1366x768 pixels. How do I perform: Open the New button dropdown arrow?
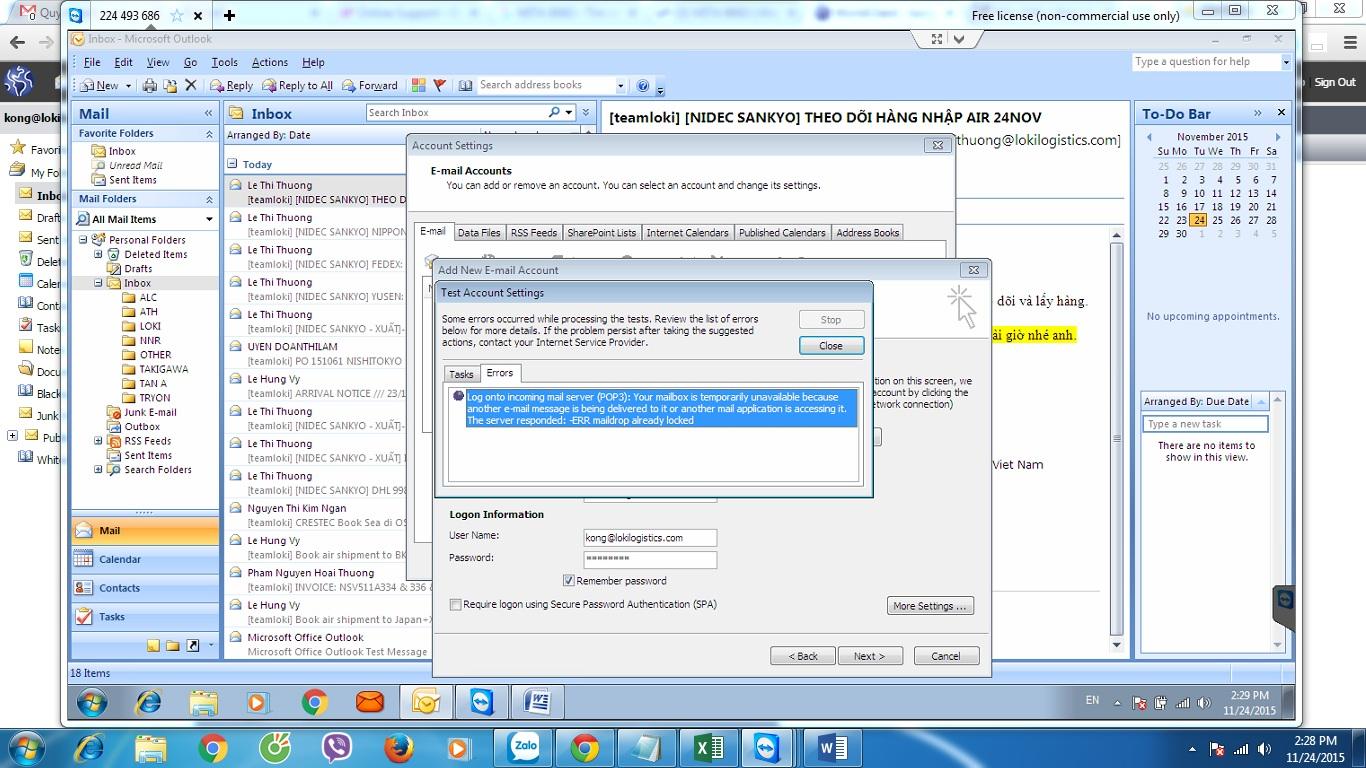[129, 86]
